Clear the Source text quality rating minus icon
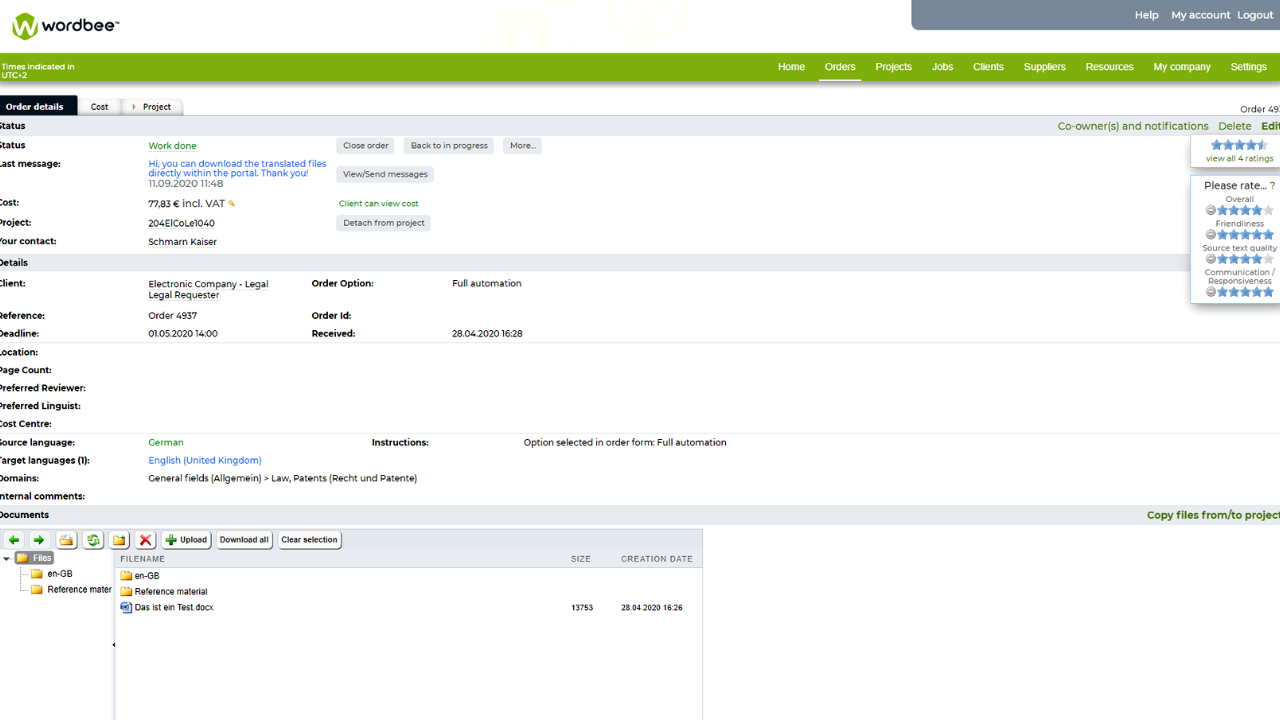 click(x=1211, y=259)
